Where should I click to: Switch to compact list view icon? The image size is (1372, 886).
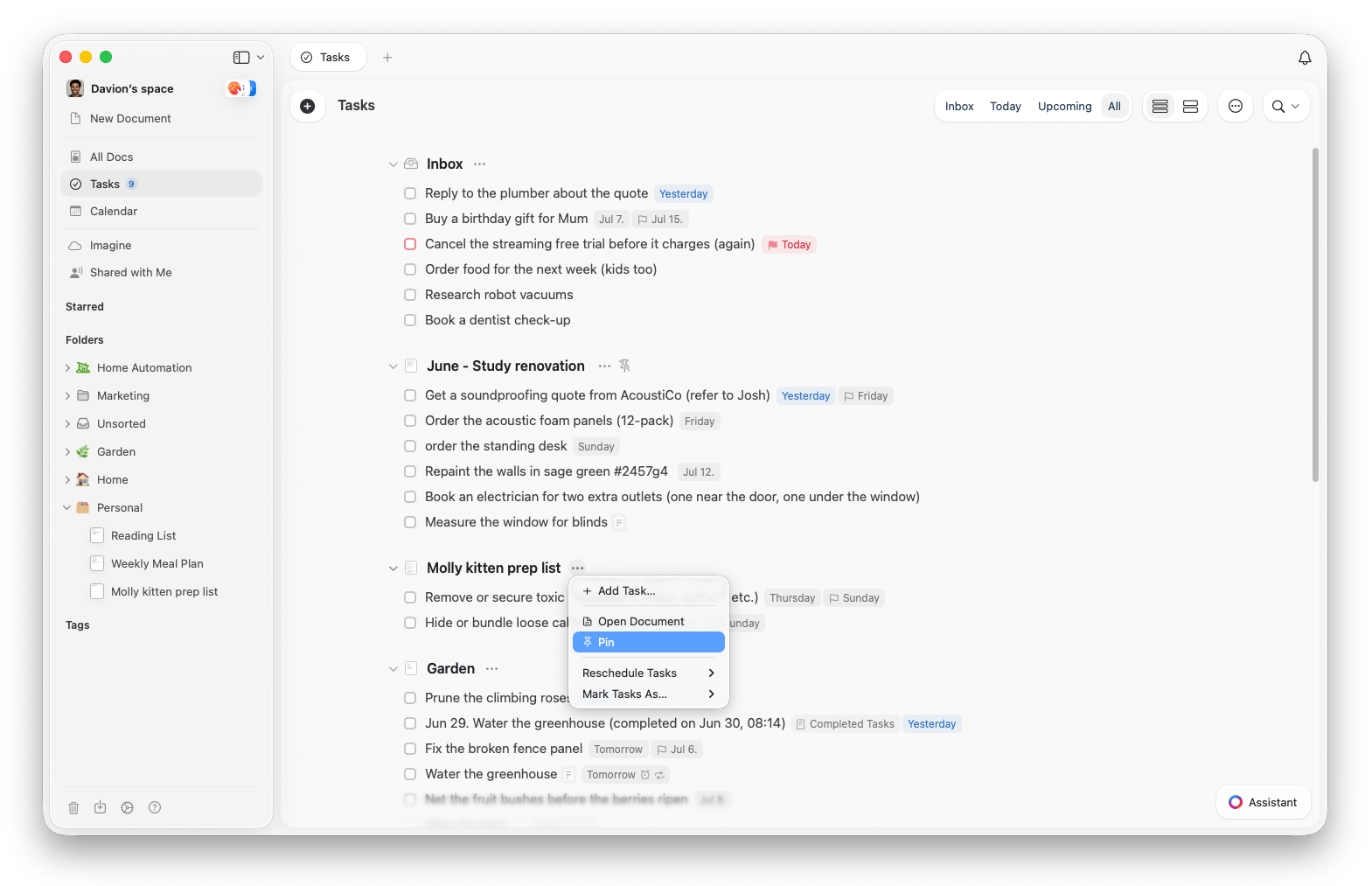pyautogui.click(x=1160, y=107)
